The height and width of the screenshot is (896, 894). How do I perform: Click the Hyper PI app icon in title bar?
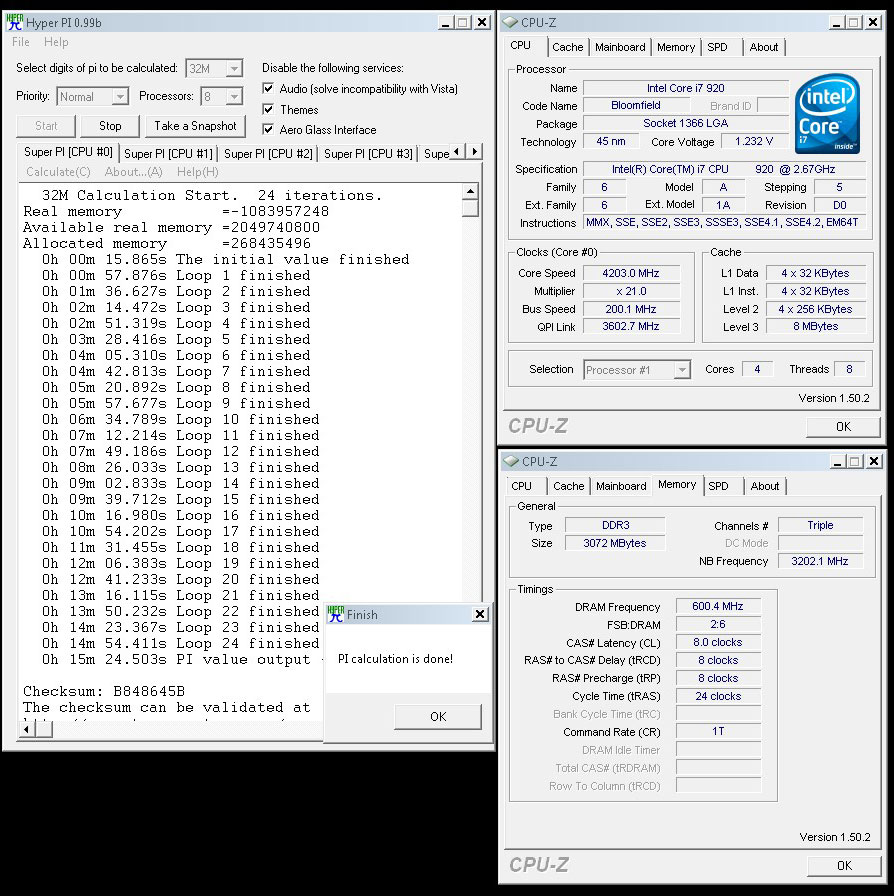[x=14, y=22]
